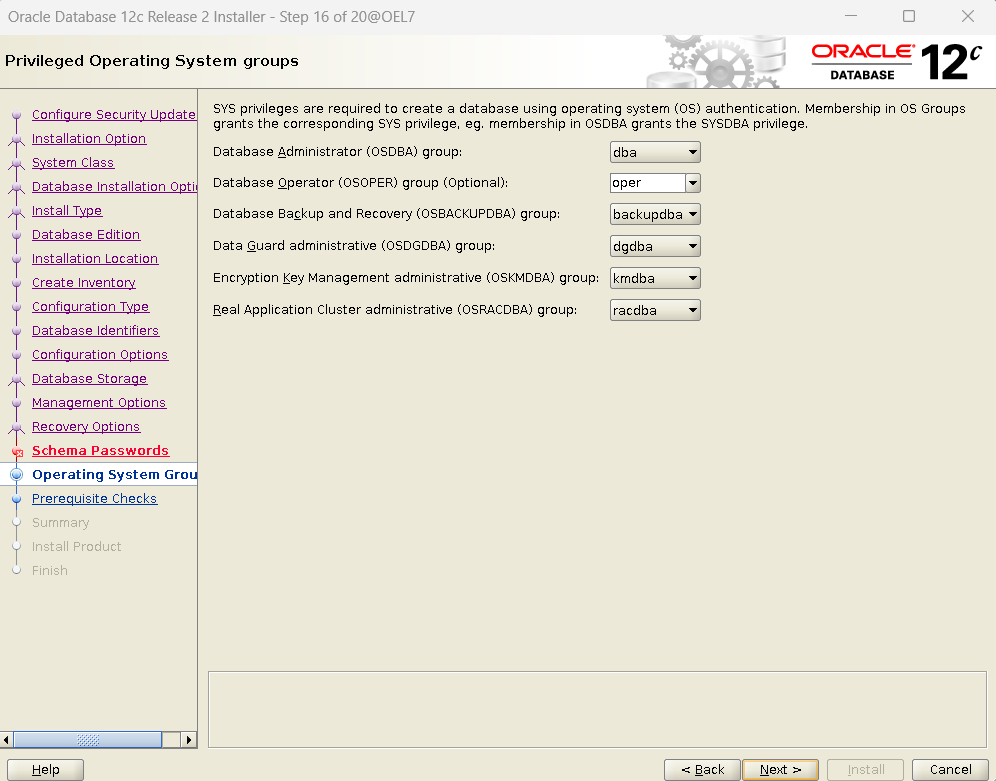Open Configuration Options step
The width and height of the screenshot is (996, 781).
pos(100,355)
